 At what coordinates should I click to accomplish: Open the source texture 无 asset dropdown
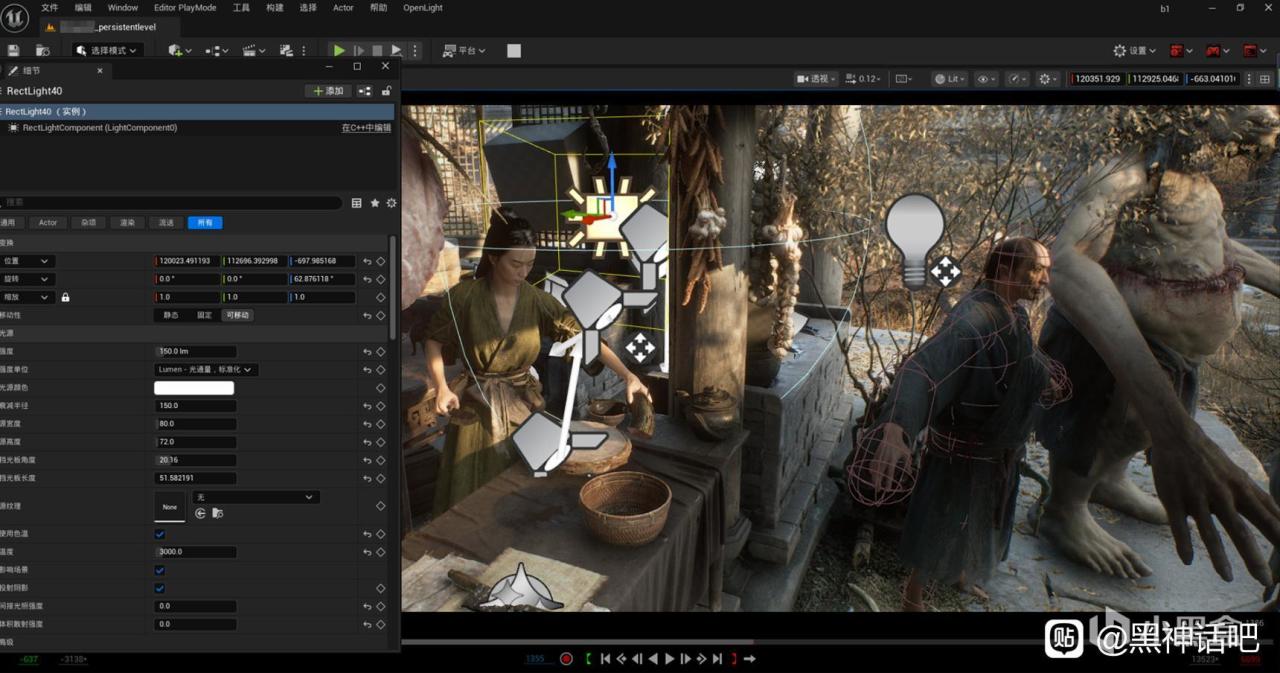pos(255,497)
